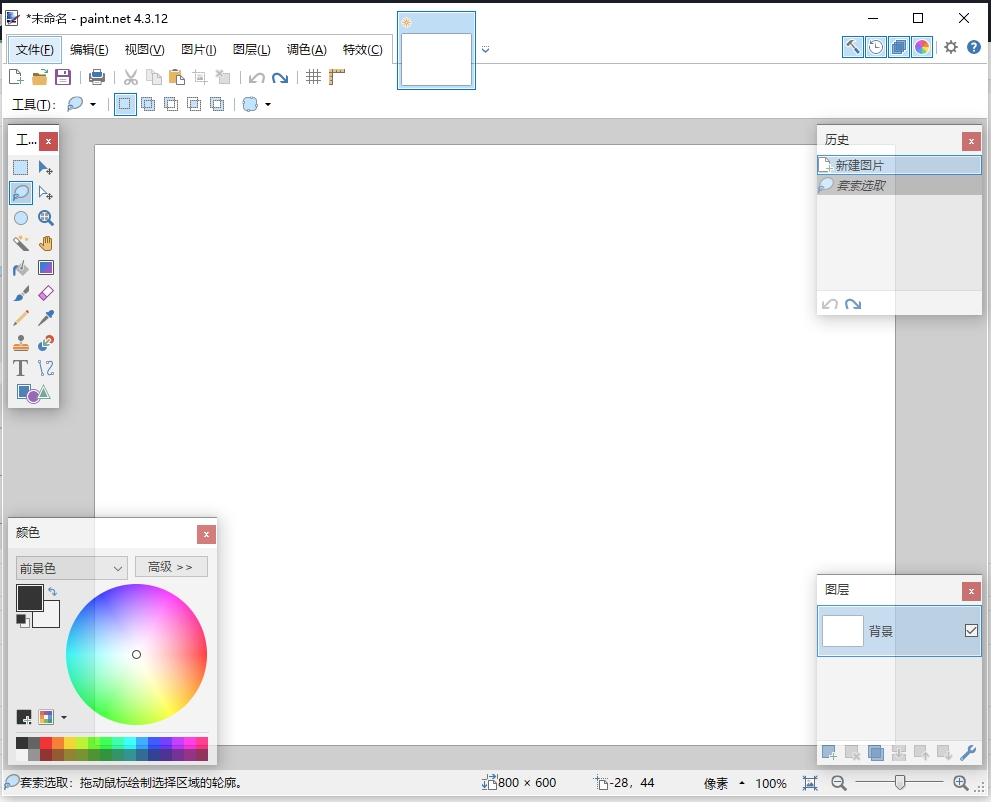Viewport: 991px width, 802px height.
Task: Open Layer Properties wrench button
Action: coord(968,753)
